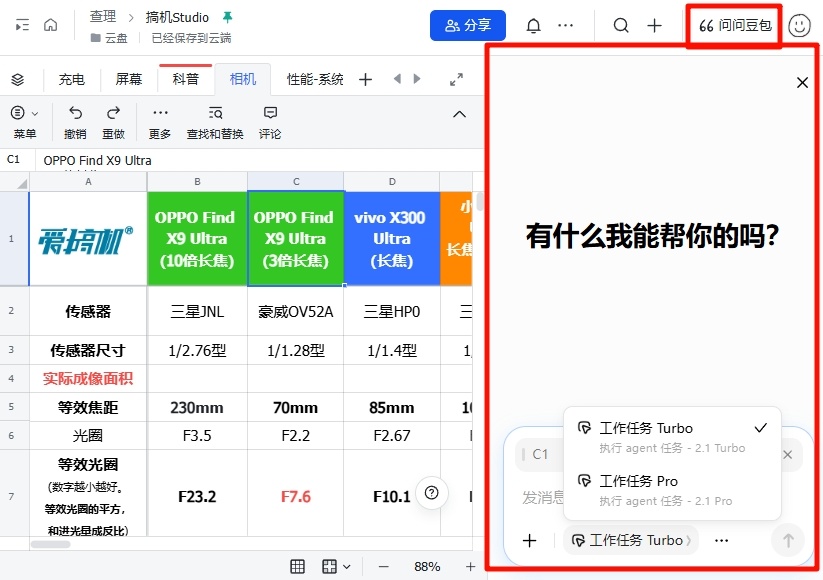This screenshot has width=823, height=580.
Task: Select the 相机 sheet tab
Action: pos(242,79)
